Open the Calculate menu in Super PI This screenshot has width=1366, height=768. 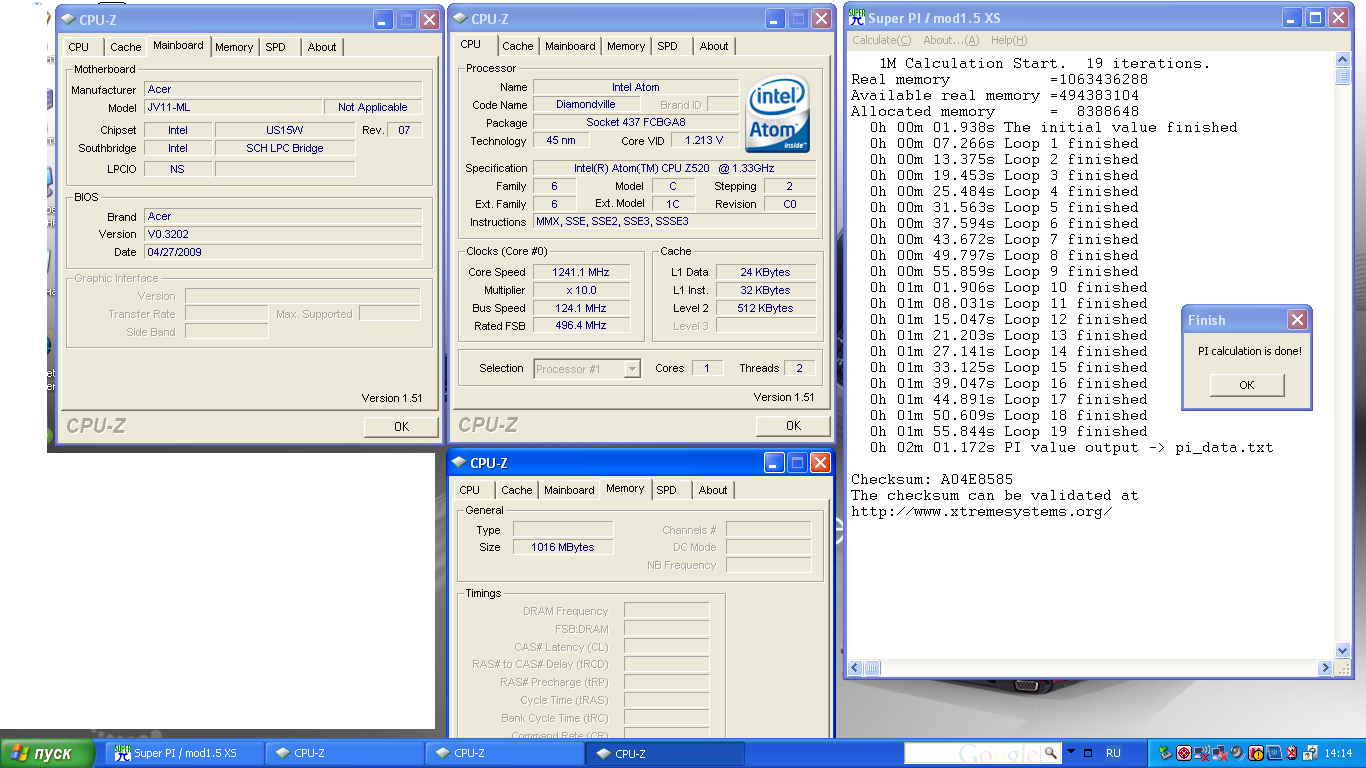tap(881, 40)
